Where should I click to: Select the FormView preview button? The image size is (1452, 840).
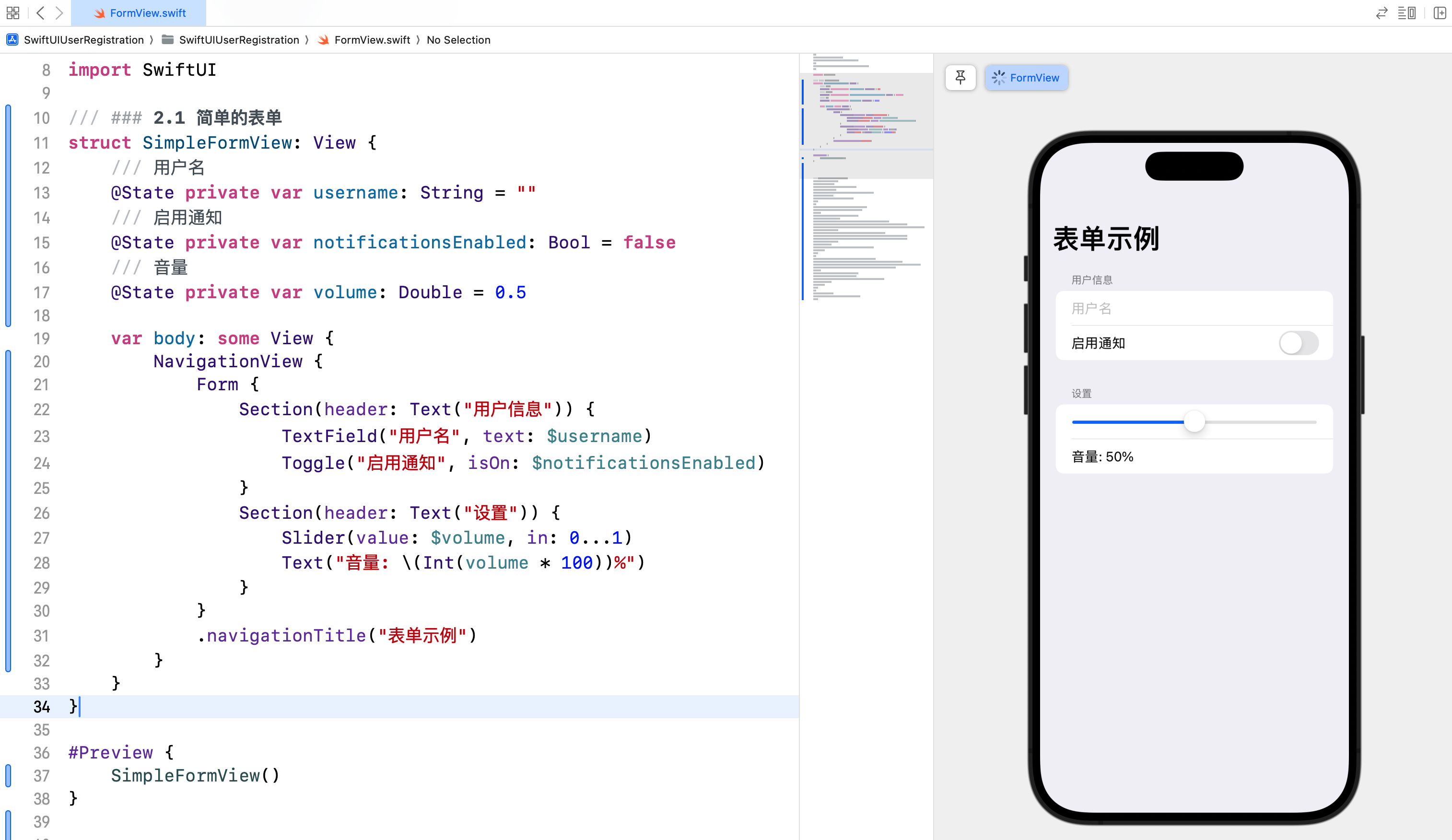click(1026, 77)
